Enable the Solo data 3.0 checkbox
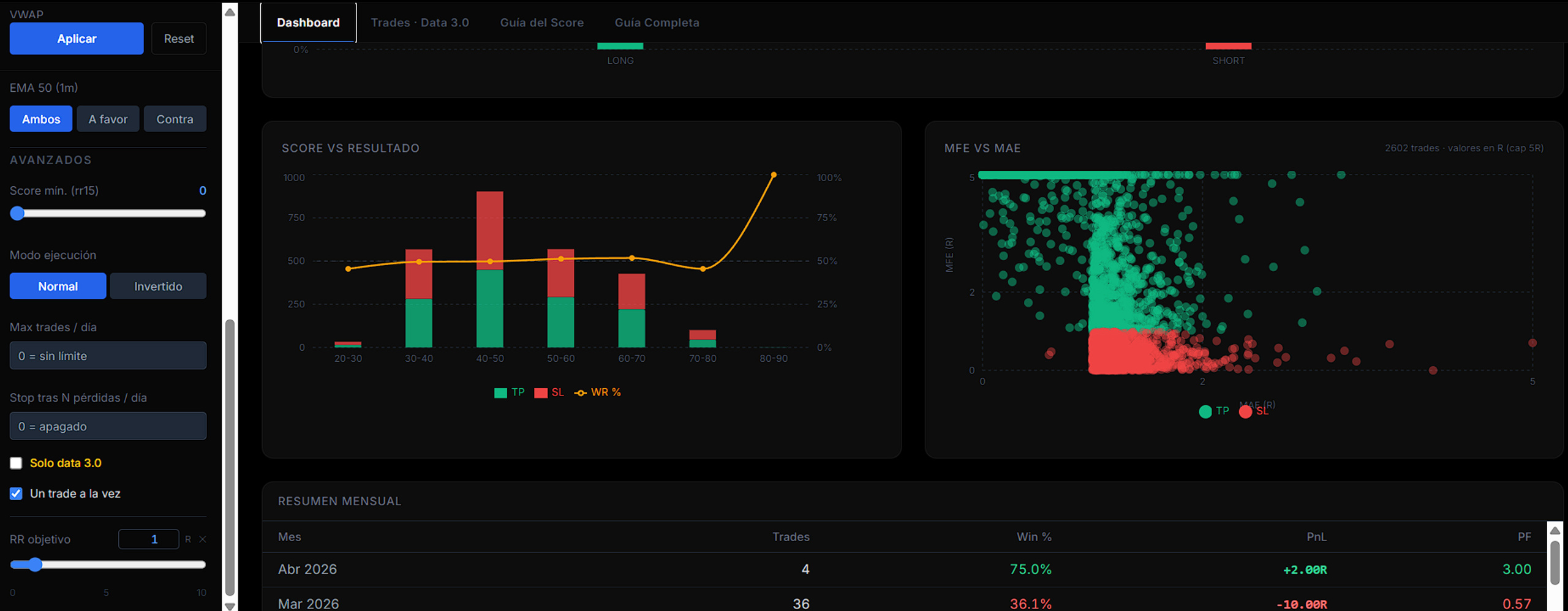This screenshot has width=1568, height=611. tap(16, 463)
